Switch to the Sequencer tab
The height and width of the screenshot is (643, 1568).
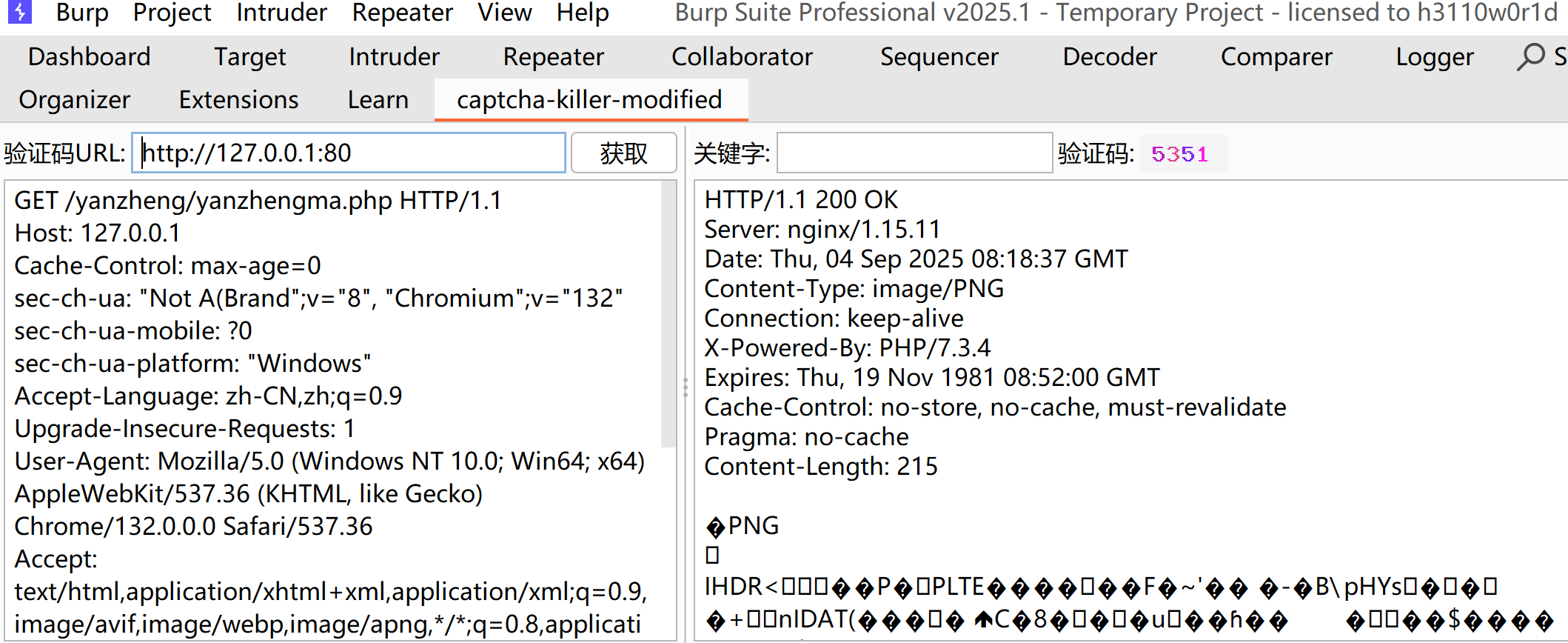(939, 57)
